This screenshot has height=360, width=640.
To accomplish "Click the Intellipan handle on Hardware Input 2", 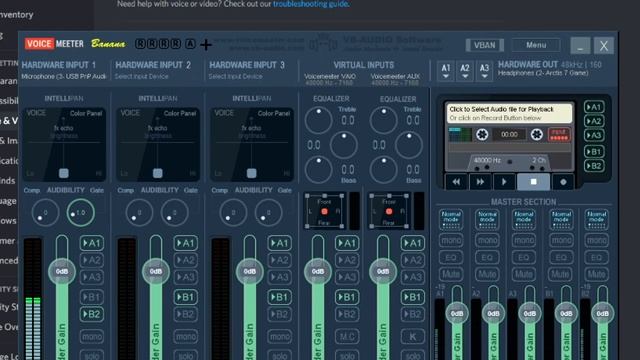I will tap(158, 173).
